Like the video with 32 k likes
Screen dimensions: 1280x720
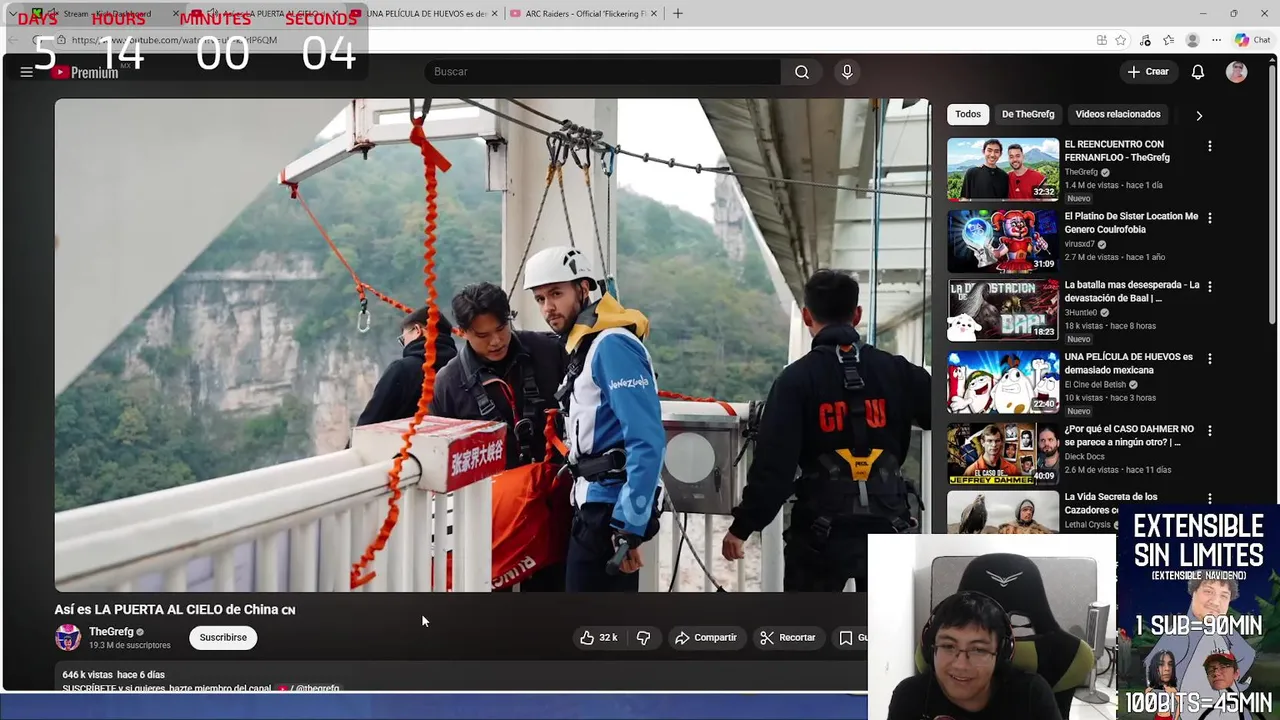599,637
